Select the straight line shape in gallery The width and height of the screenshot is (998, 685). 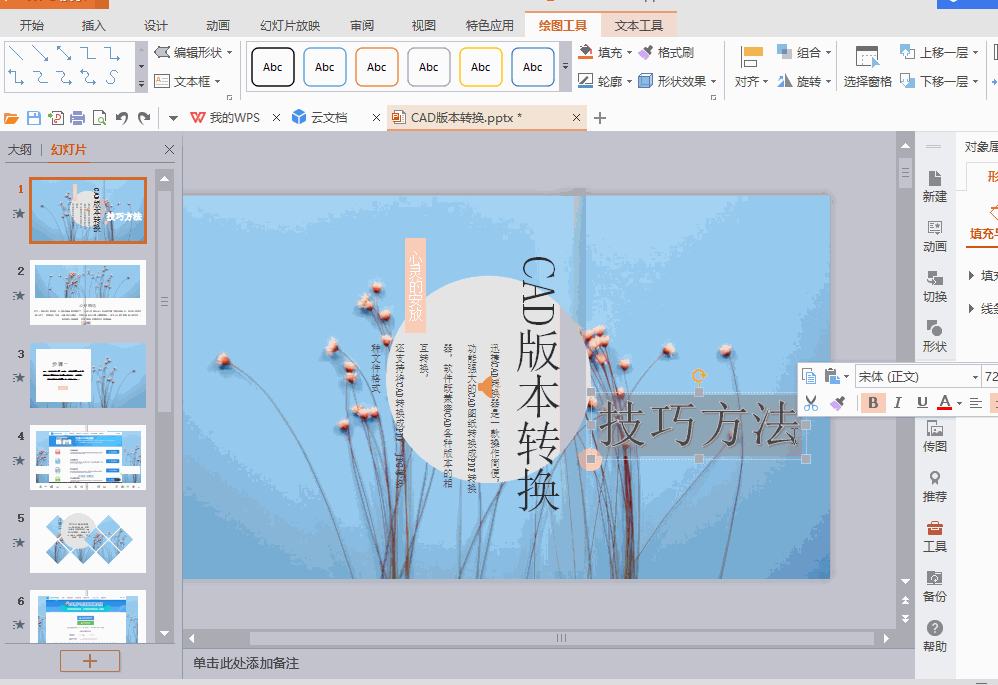(x=16, y=53)
